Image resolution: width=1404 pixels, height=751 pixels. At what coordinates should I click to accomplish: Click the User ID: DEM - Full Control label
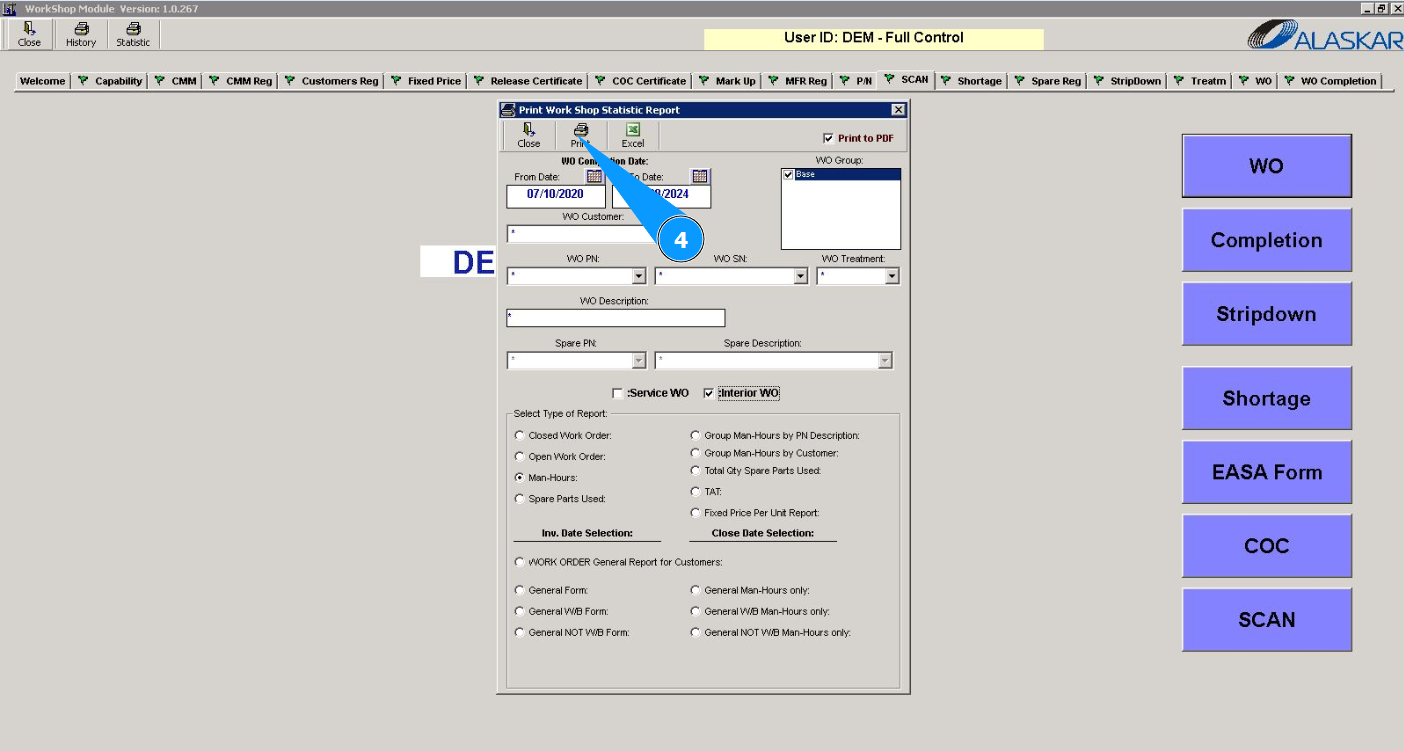tap(874, 38)
